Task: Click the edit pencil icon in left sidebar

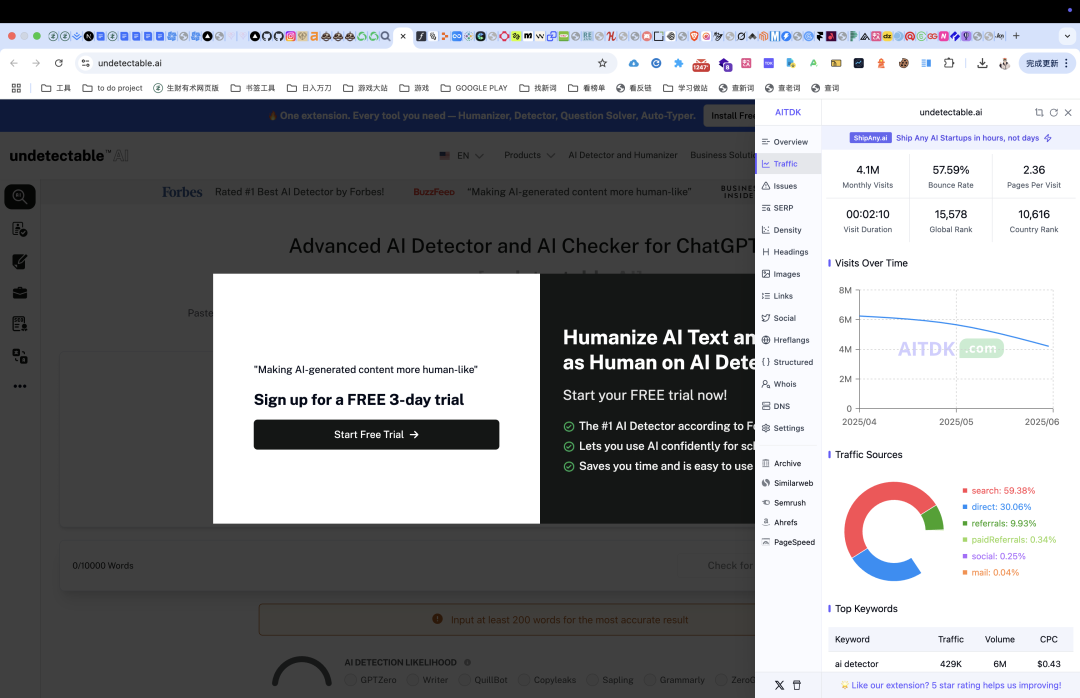Action: [20, 262]
